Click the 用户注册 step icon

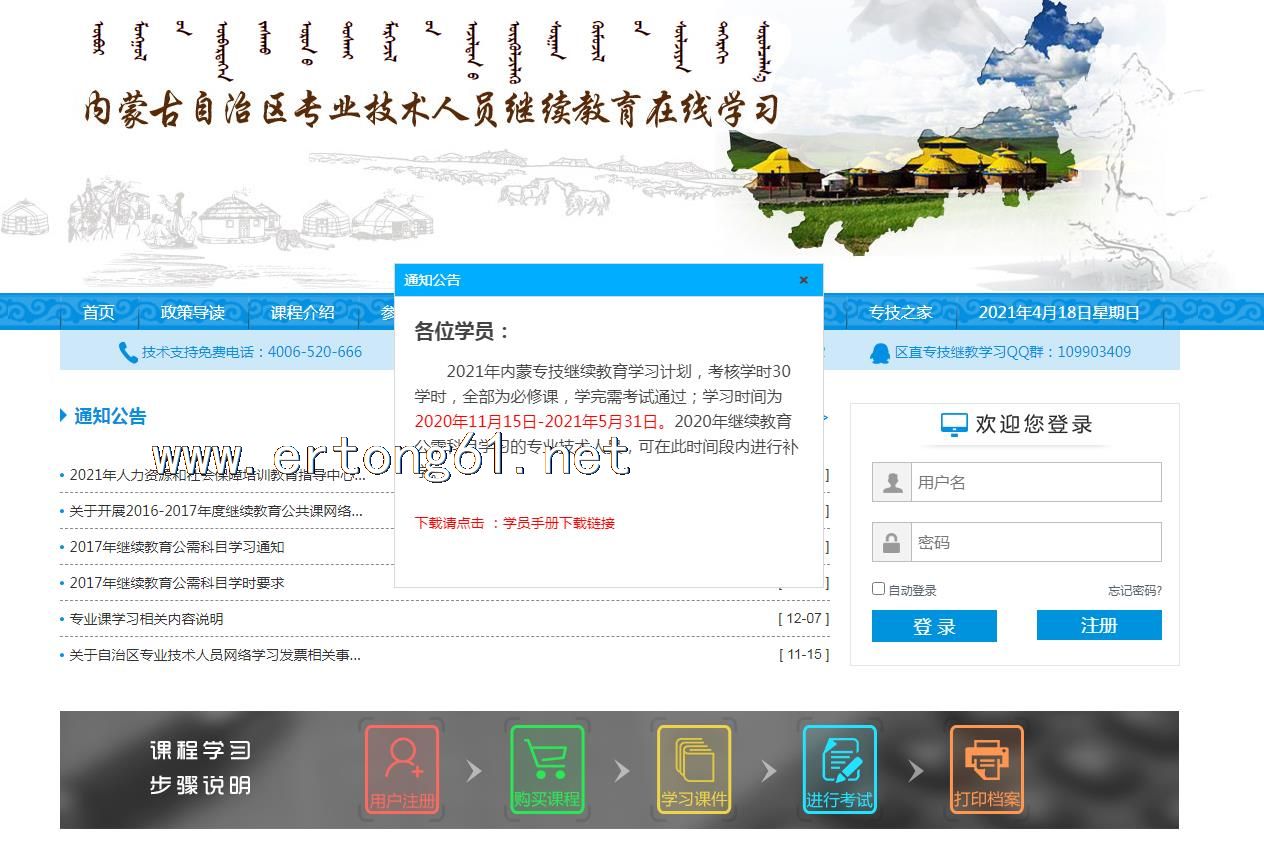(402, 768)
